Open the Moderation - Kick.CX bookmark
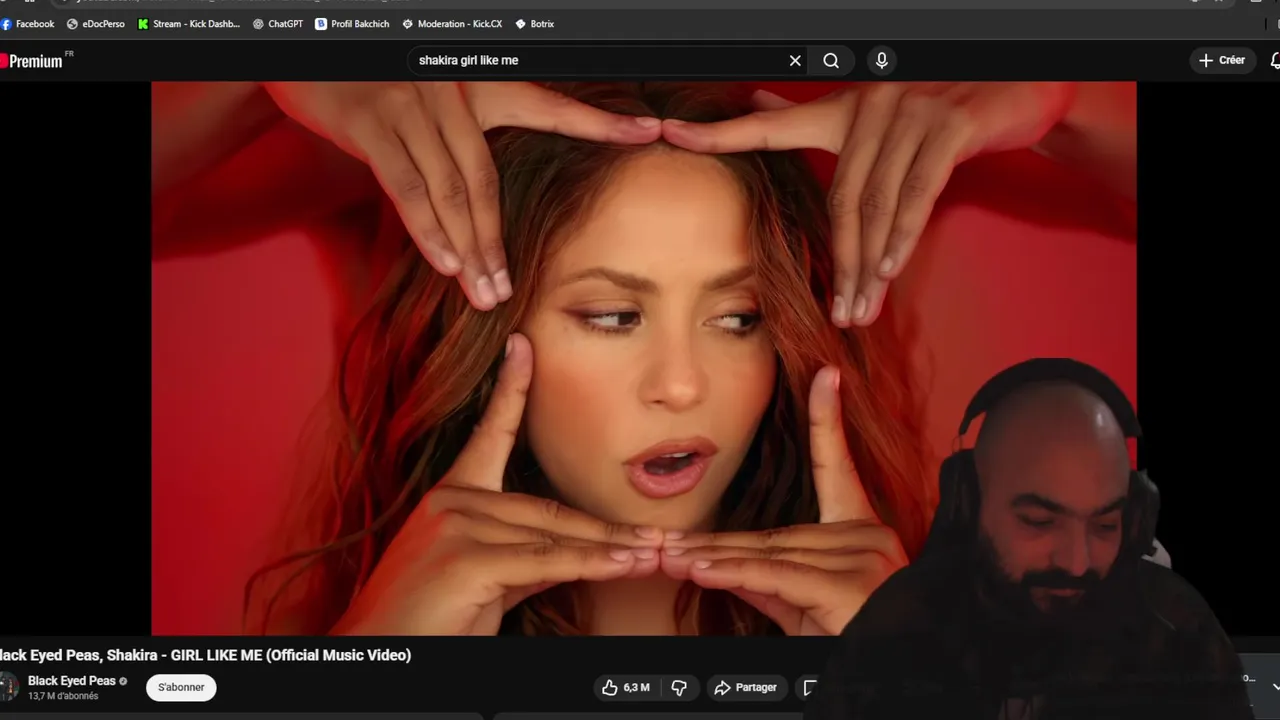This screenshot has height=720, width=1280. 452,24
